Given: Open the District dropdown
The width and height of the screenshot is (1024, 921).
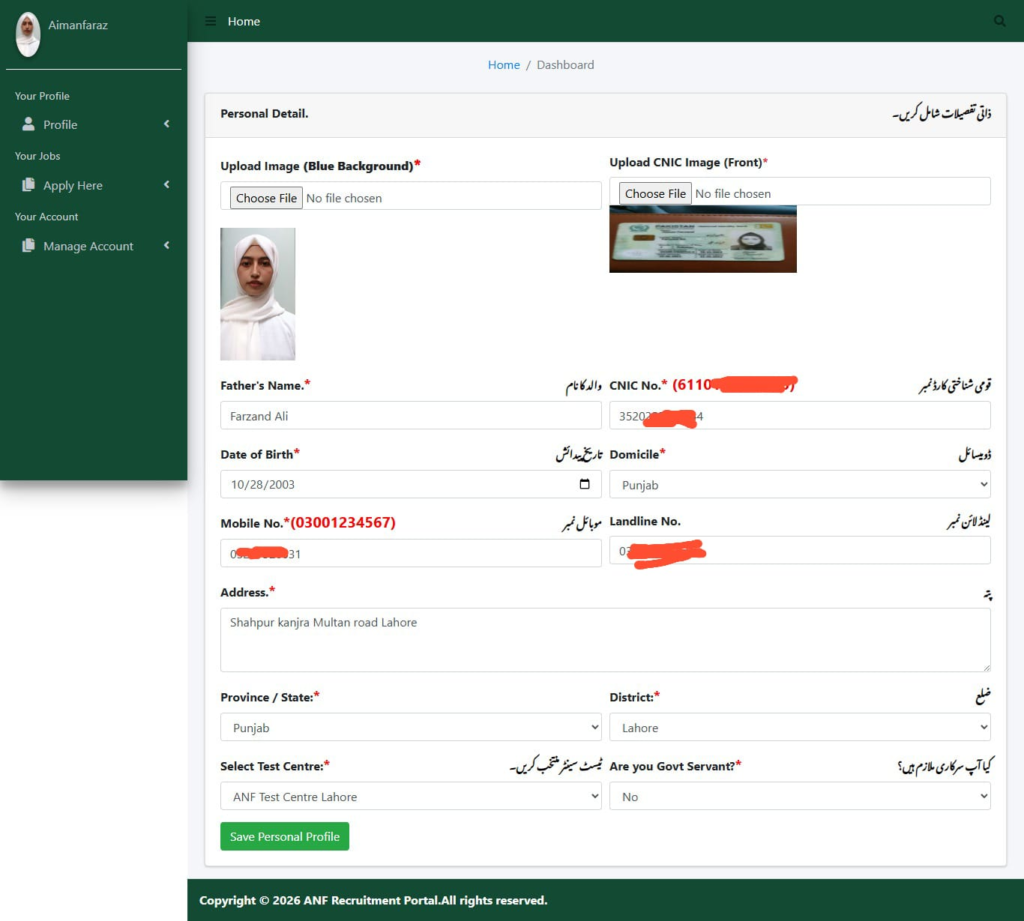Looking at the screenshot, I should (799, 728).
